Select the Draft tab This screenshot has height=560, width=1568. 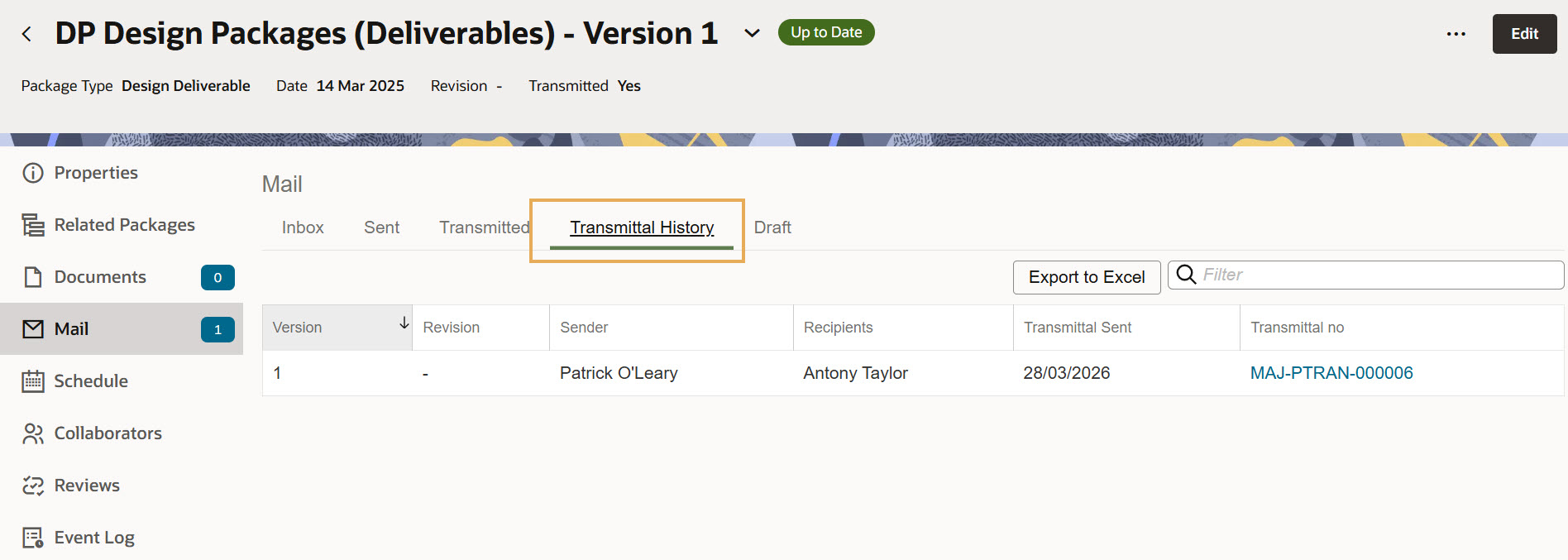click(772, 227)
